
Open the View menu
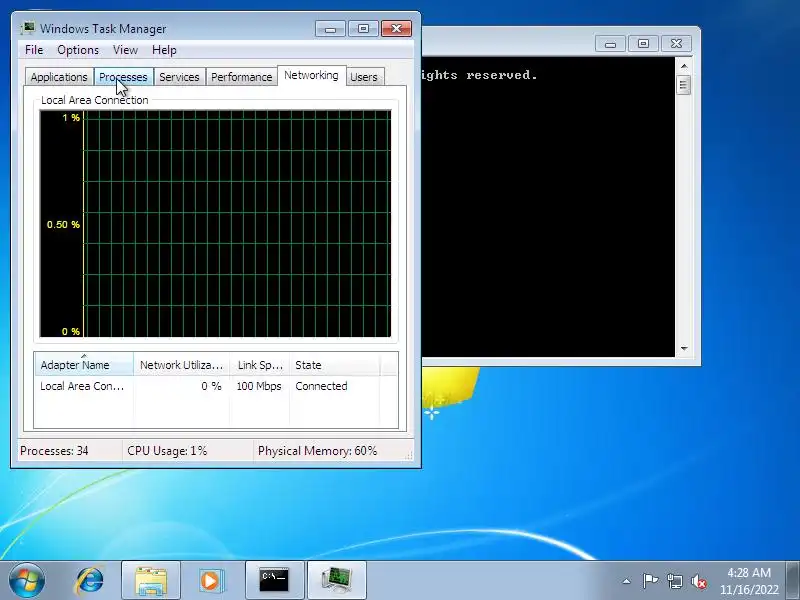click(x=125, y=50)
